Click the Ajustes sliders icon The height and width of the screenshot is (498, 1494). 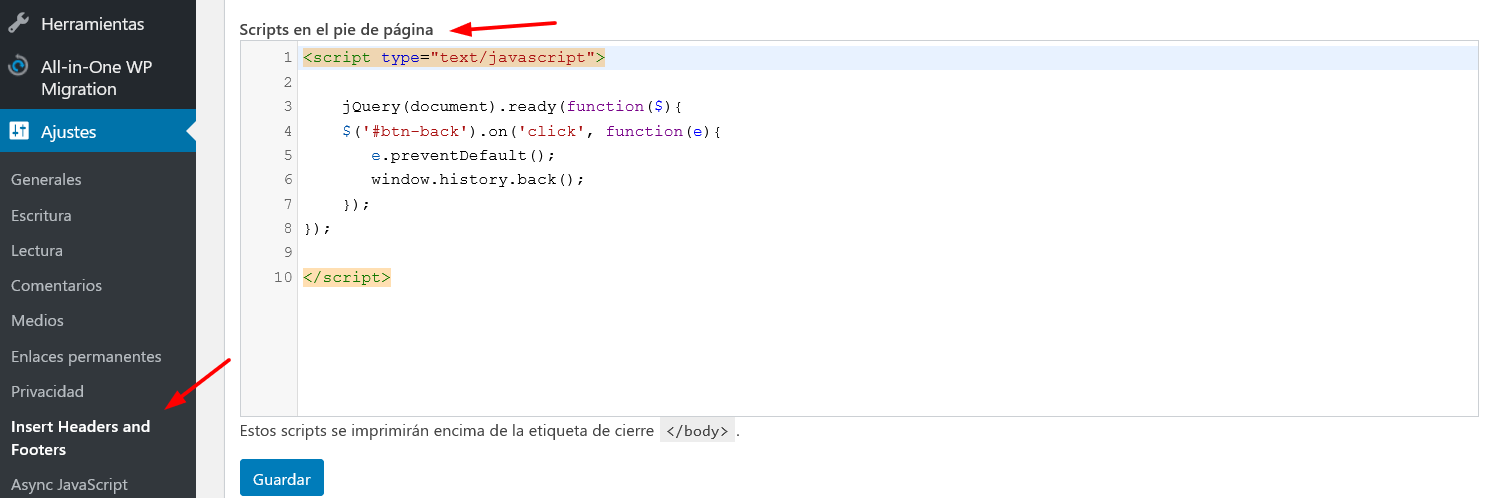point(18,131)
